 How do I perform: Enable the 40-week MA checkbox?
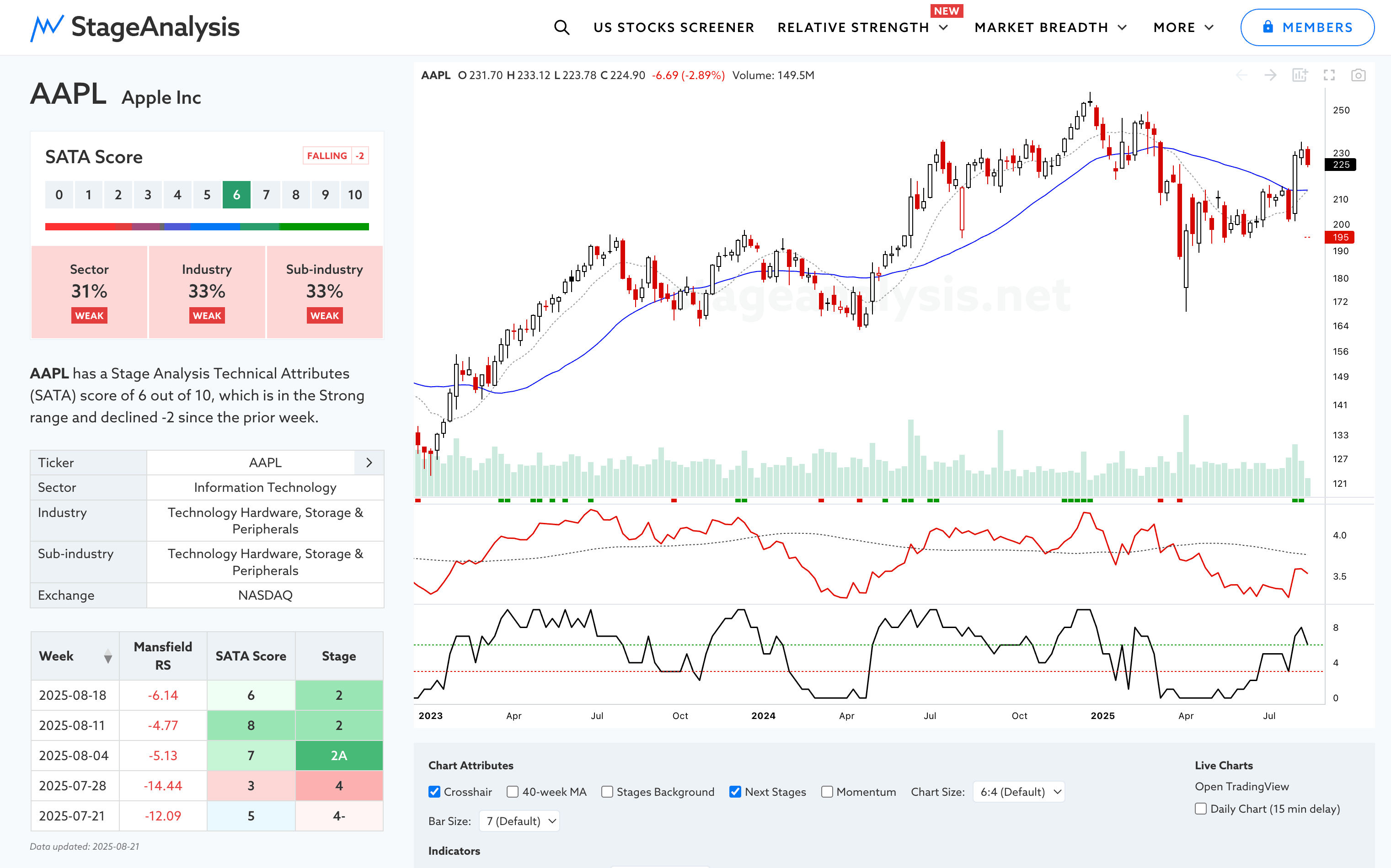point(513,792)
